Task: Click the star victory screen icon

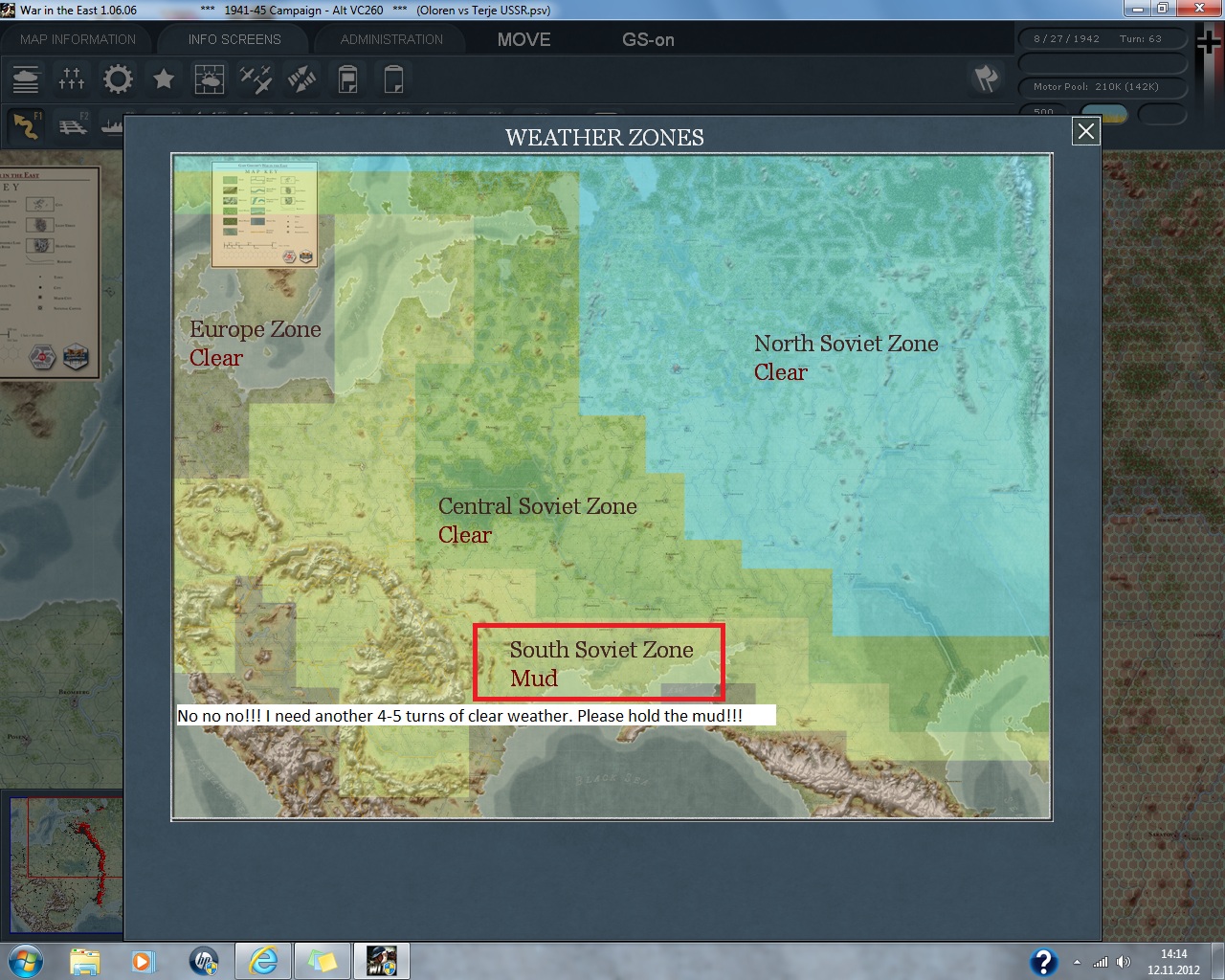Action: (164, 78)
